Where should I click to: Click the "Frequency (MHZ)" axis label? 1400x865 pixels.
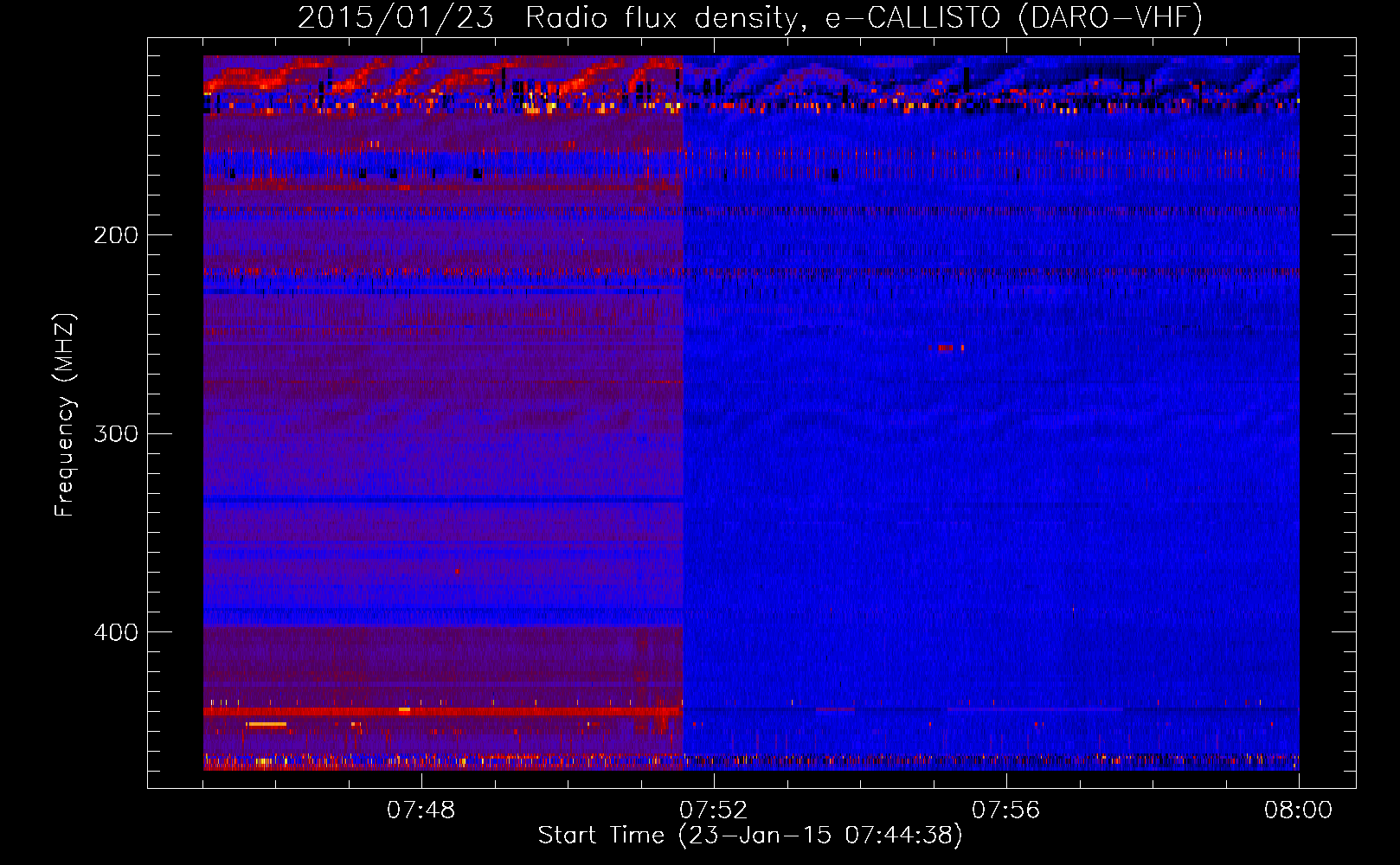[65, 415]
